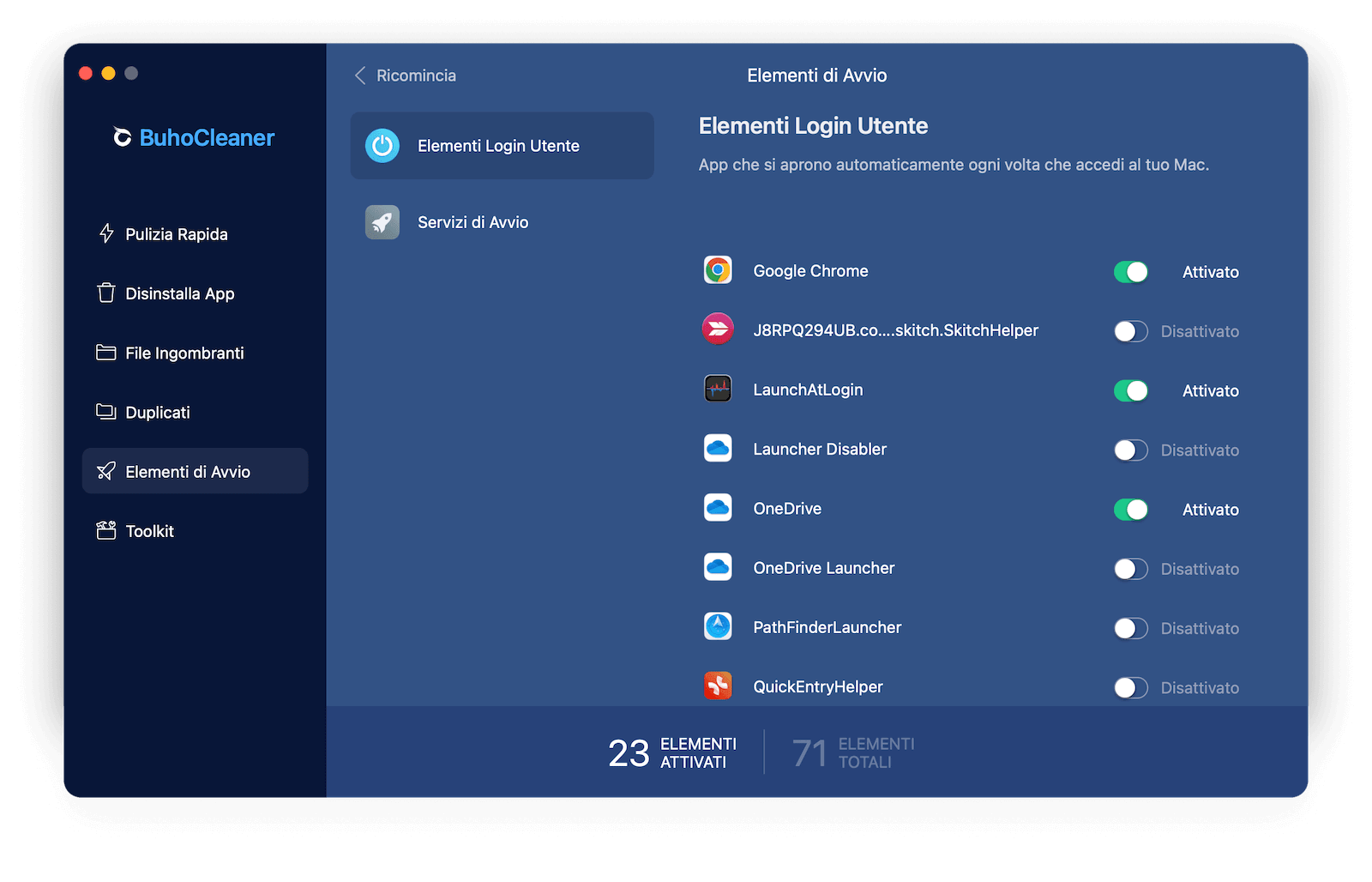The height and width of the screenshot is (882, 1372).
Task: Click the OneDrive Launcher item name
Action: click(823, 568)
